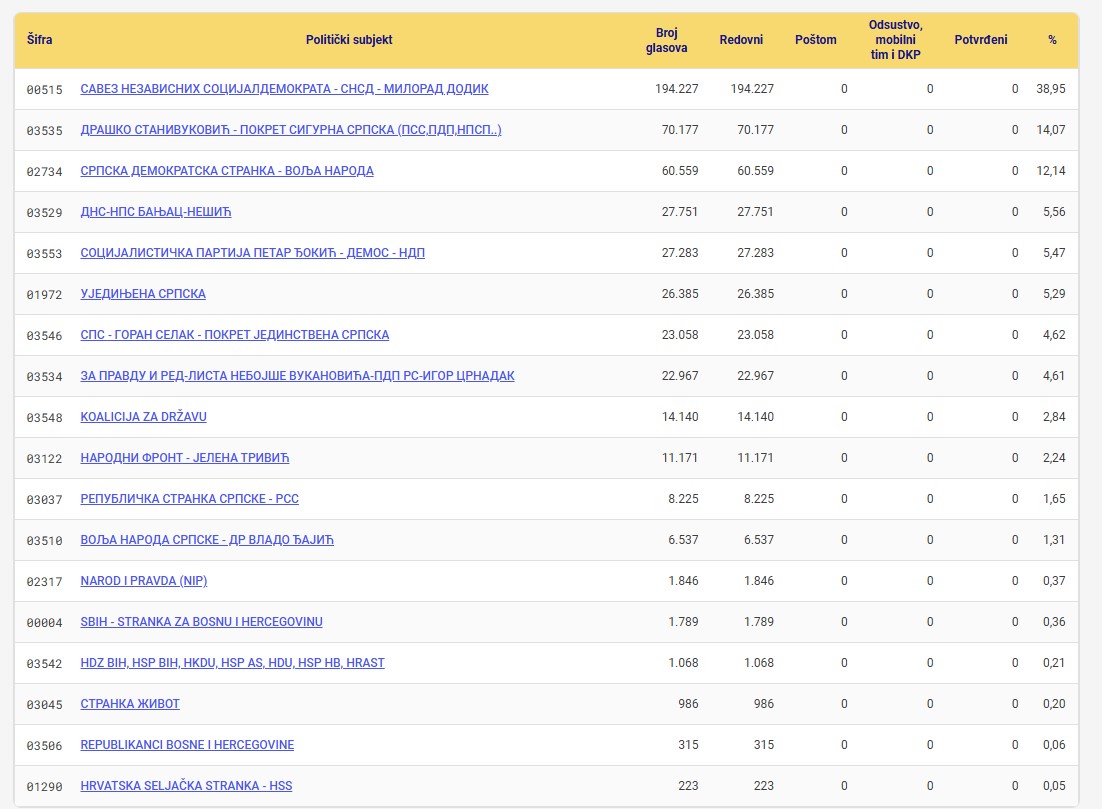Select party code 00515
Image resolution: width=1102 pixels, height=809 pixels.
44,90
